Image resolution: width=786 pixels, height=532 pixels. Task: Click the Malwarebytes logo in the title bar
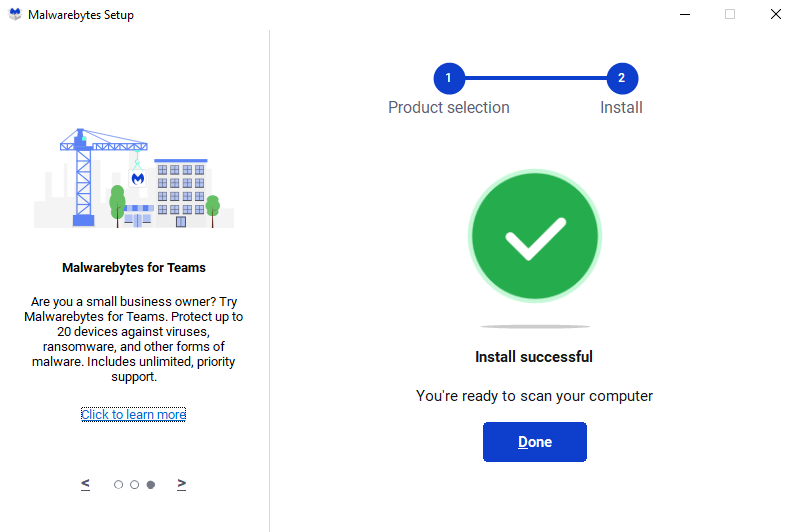[x=14, y=15]
